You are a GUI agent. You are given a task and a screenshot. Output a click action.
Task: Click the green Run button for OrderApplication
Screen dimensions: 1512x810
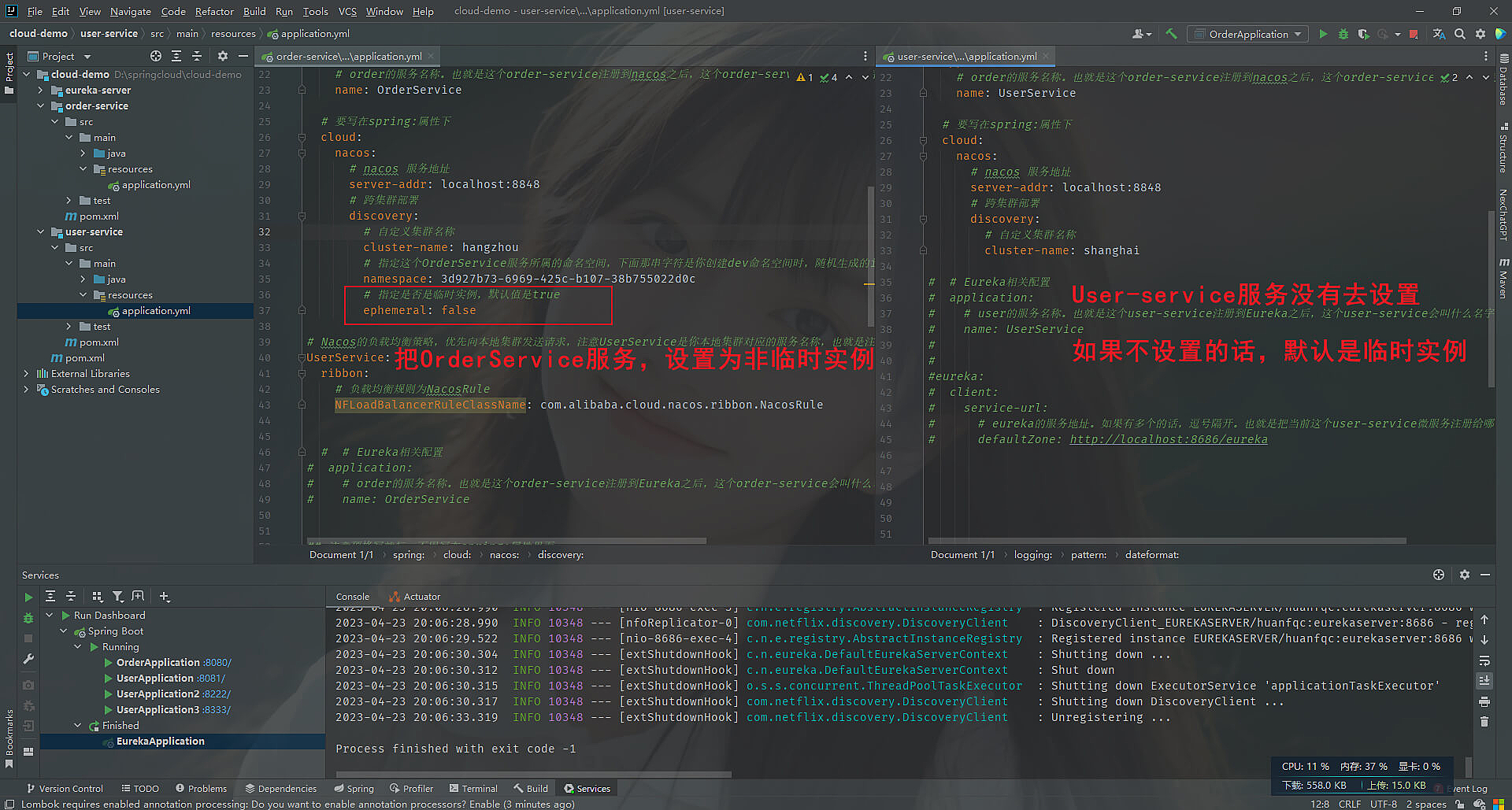tap(1323, 34)
